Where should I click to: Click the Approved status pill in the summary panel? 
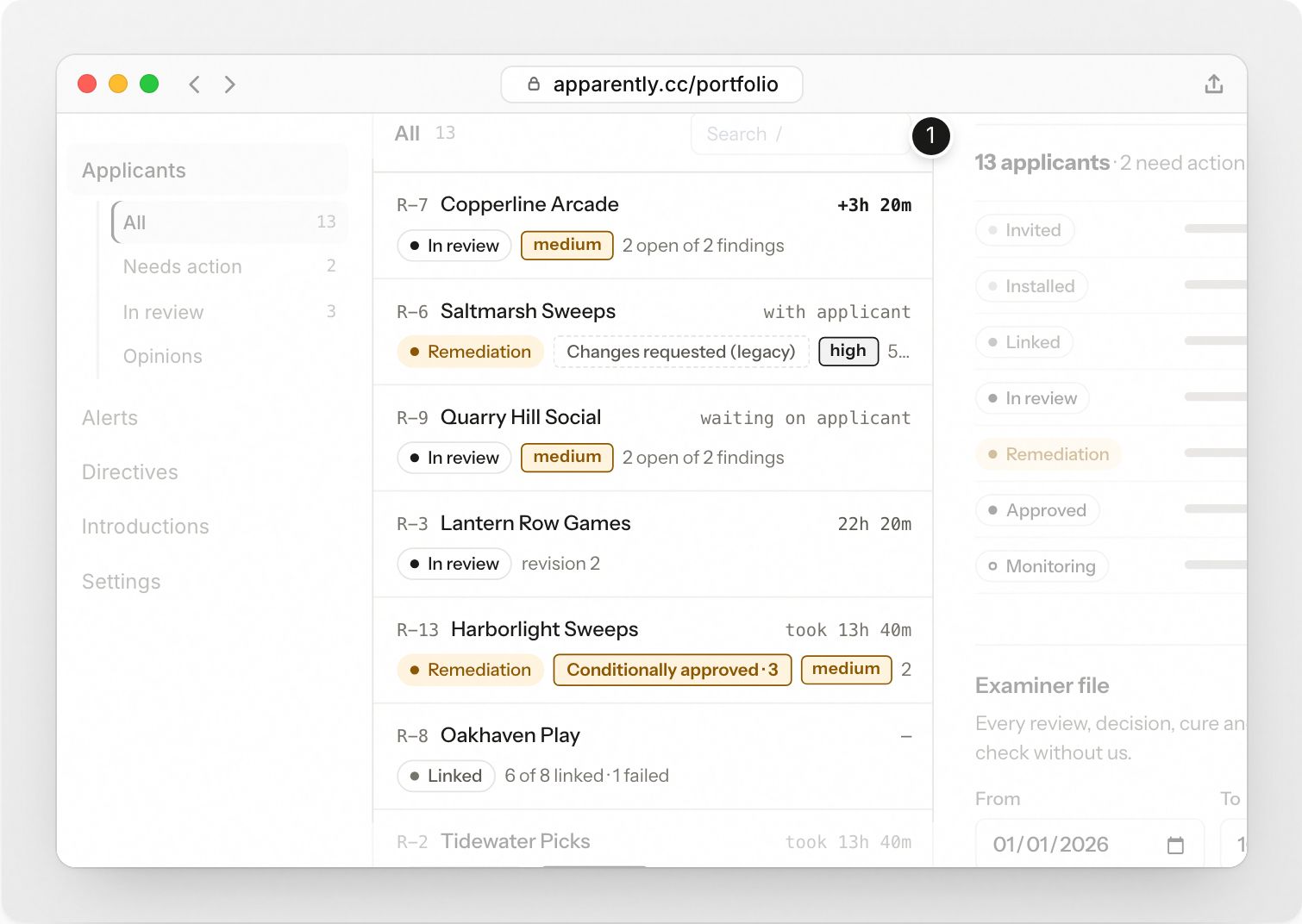1037,510
